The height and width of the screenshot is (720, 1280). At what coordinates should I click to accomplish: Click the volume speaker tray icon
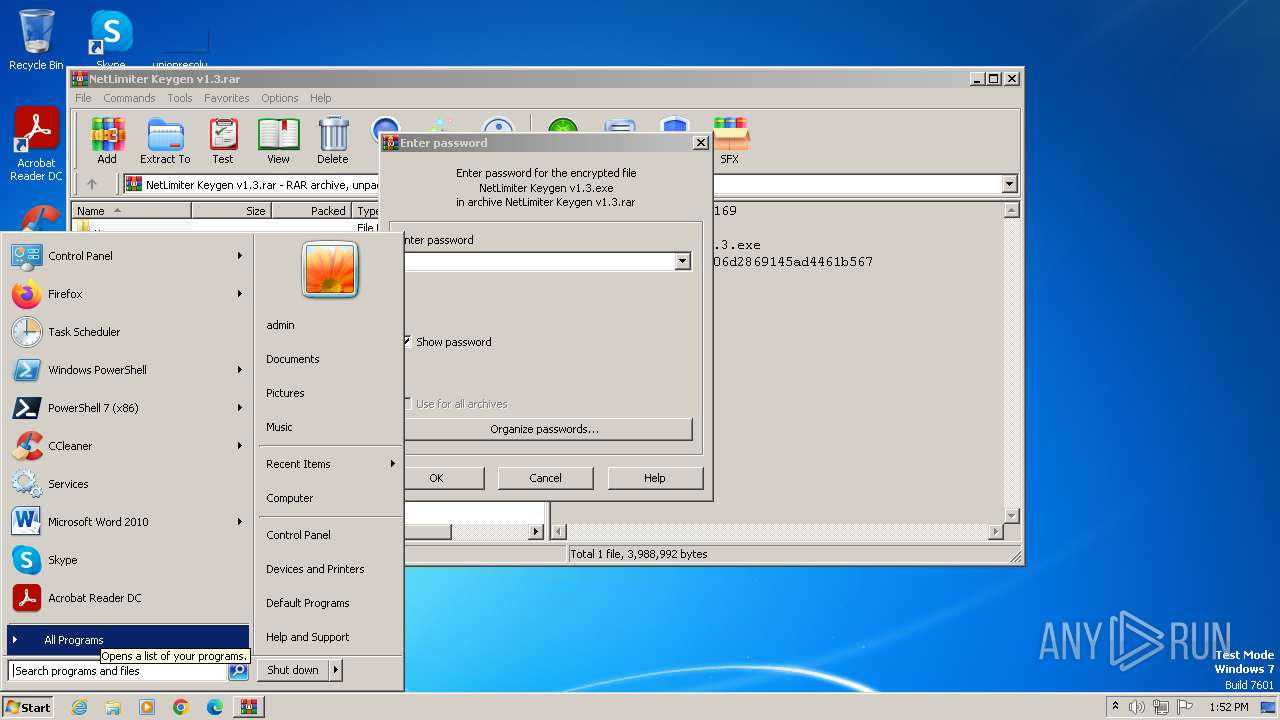tap(1137, 707)
